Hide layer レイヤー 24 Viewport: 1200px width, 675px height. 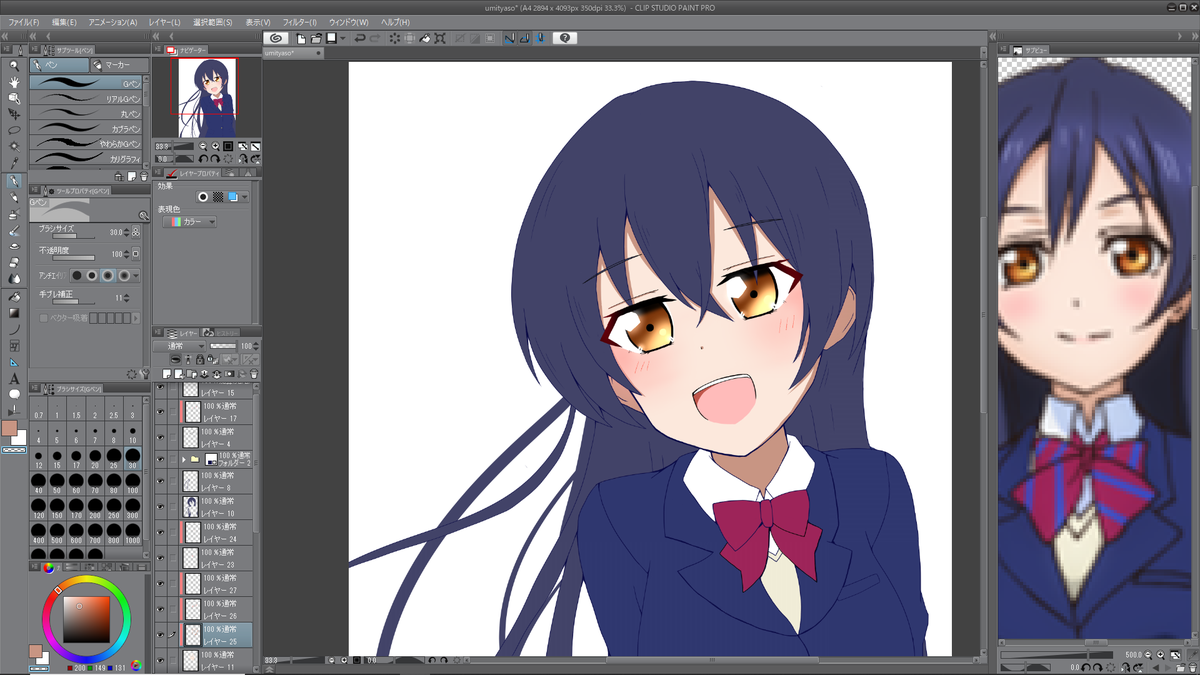point(160,532)
